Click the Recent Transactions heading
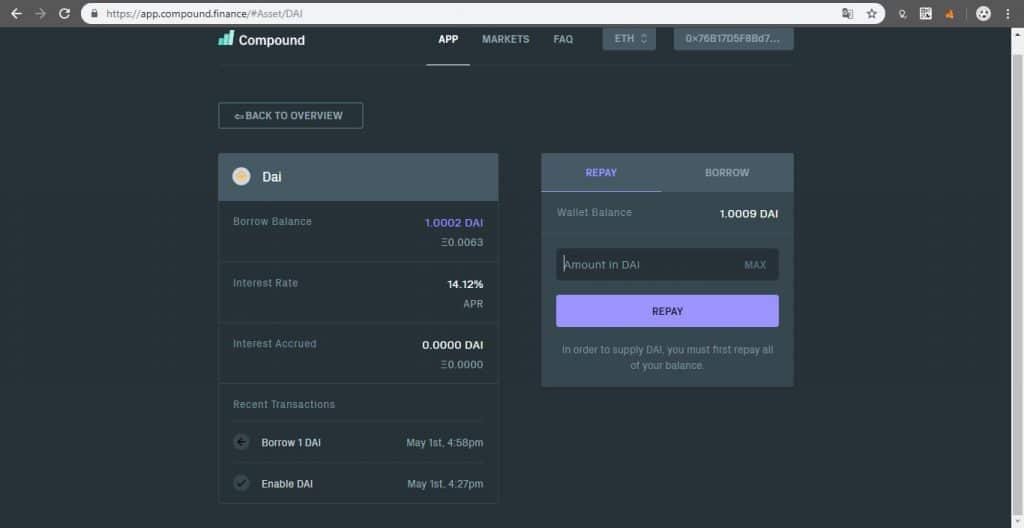 pyautogui.click(x=284, y=404)
